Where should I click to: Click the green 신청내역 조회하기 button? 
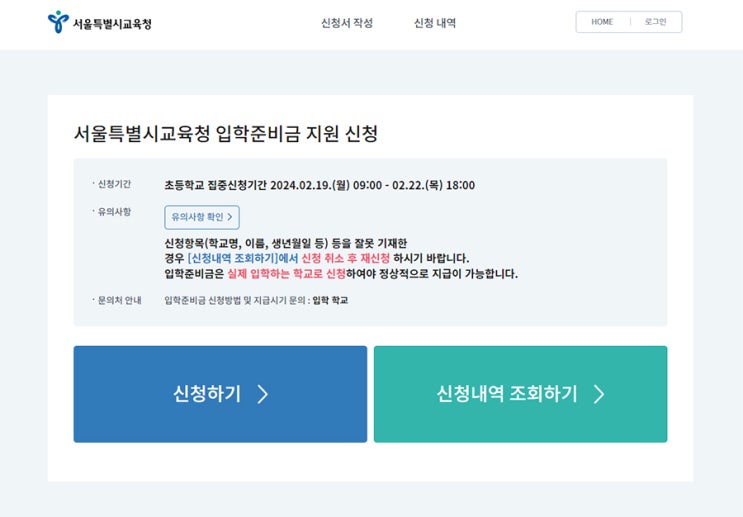pos(520,394)
